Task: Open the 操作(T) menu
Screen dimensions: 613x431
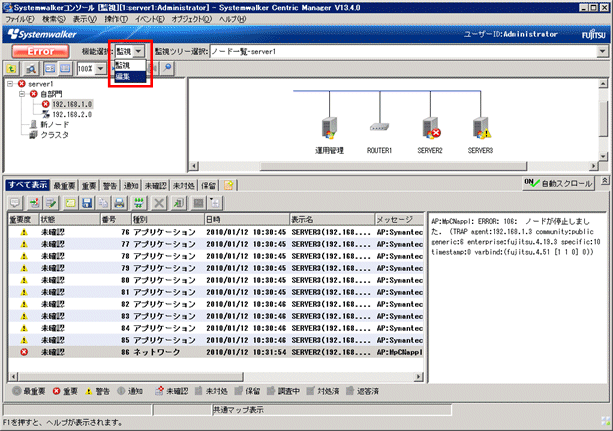Action: 116,19
